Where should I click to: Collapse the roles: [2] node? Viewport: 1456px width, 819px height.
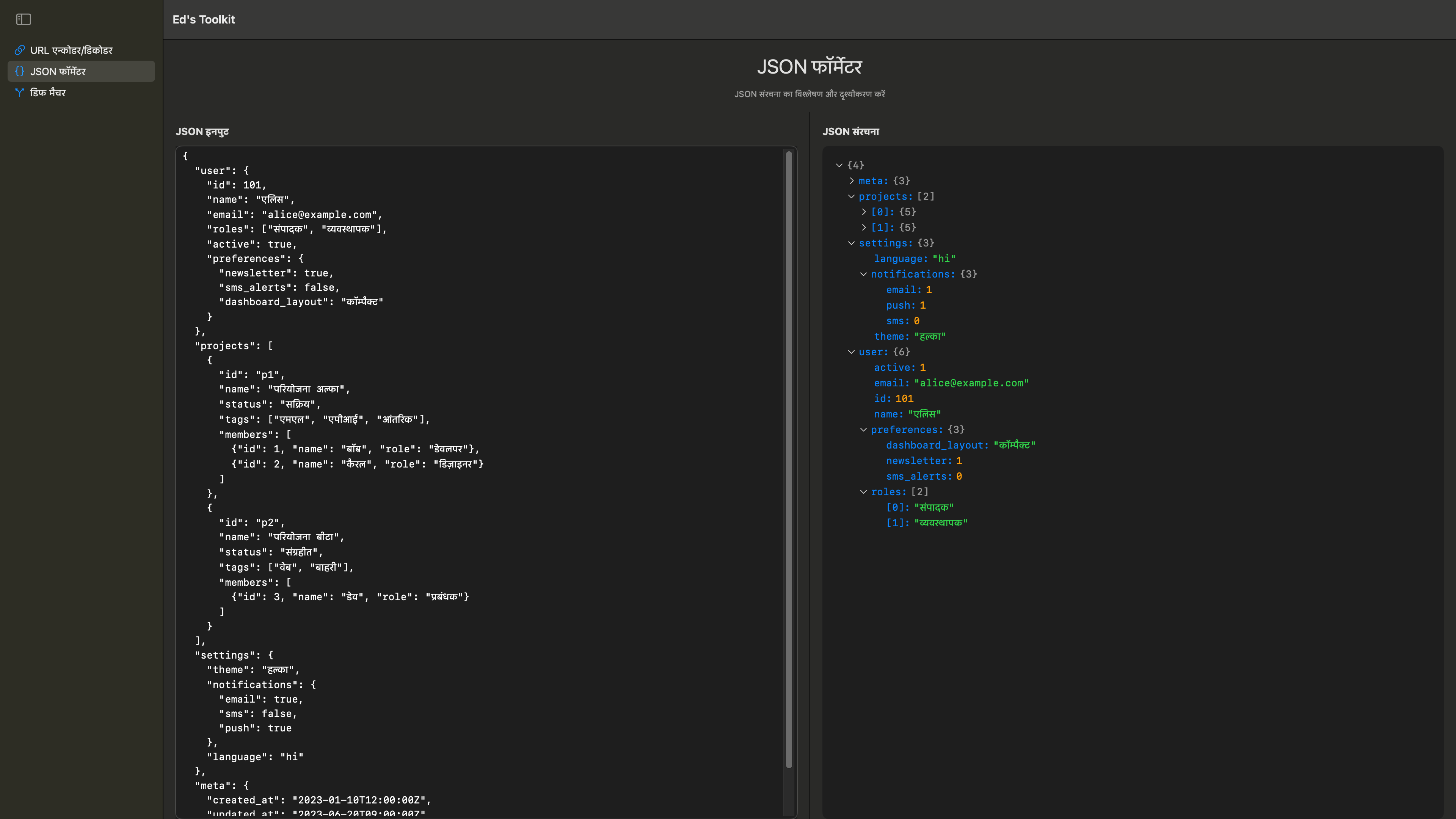point(864,492)
